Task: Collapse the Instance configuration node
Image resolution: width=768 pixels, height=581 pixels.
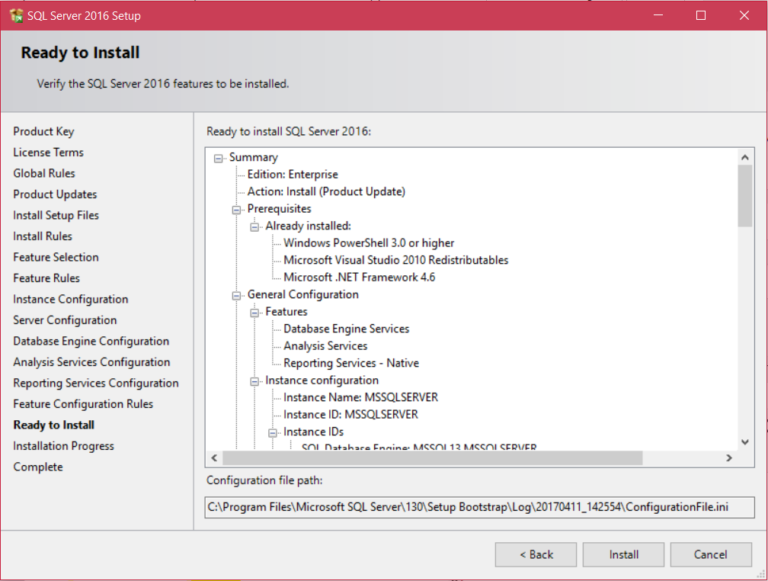Action: [x=255, y=381]
